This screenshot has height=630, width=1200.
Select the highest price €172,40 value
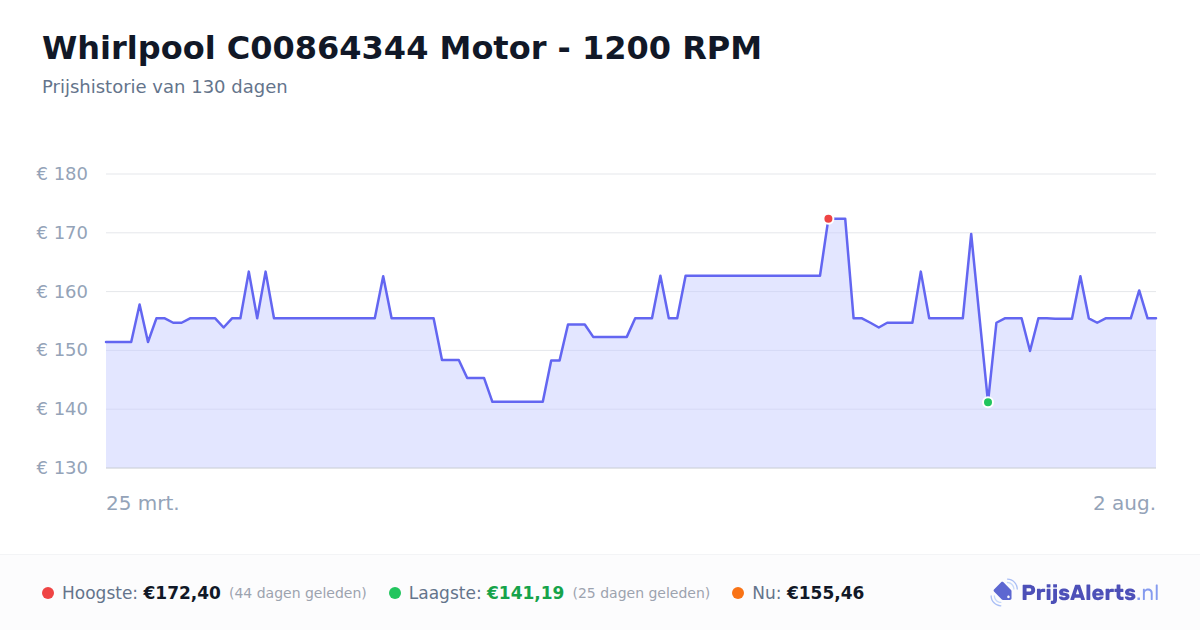click(182, 593)
